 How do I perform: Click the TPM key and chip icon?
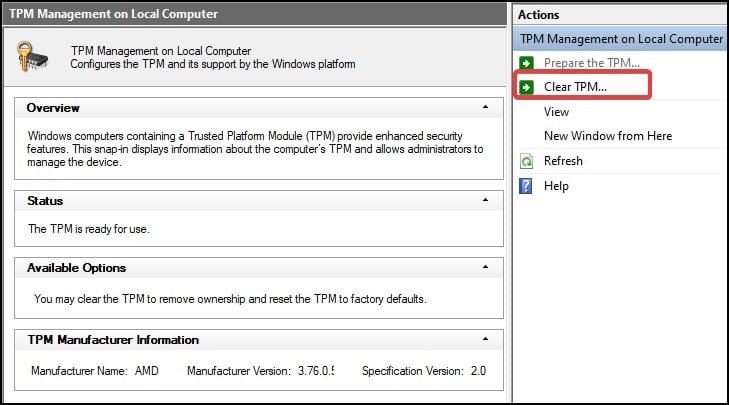click(34, 58)
